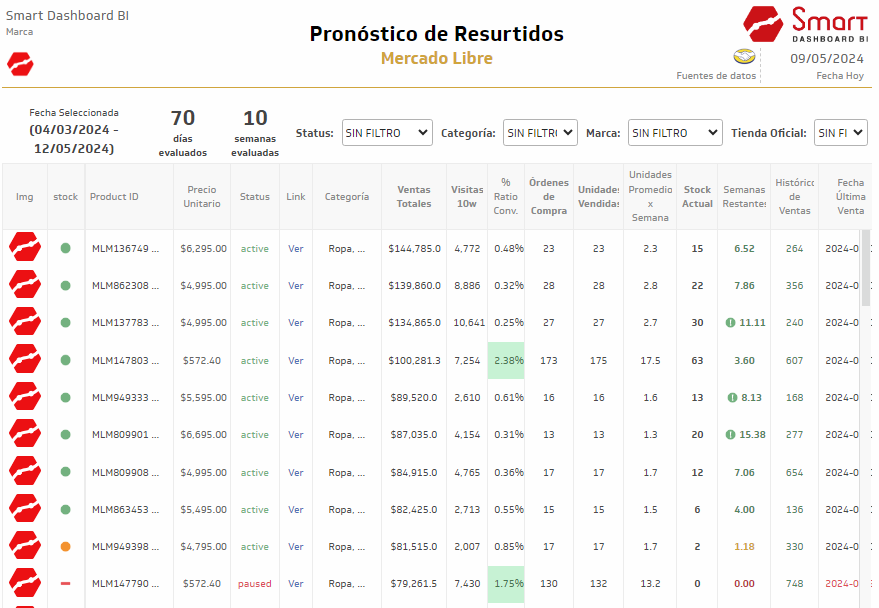
Task: Click the green 2.38% conversion ratio cell
Action: [507, 361]
